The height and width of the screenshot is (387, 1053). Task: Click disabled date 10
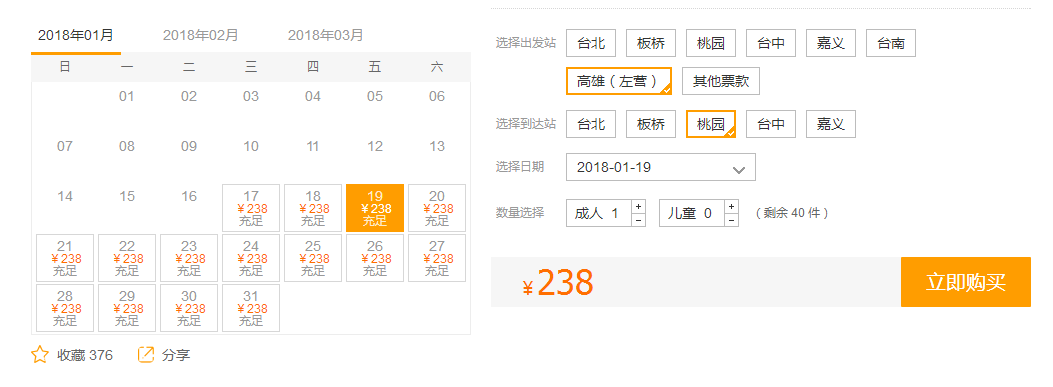[x=251, y=146]
